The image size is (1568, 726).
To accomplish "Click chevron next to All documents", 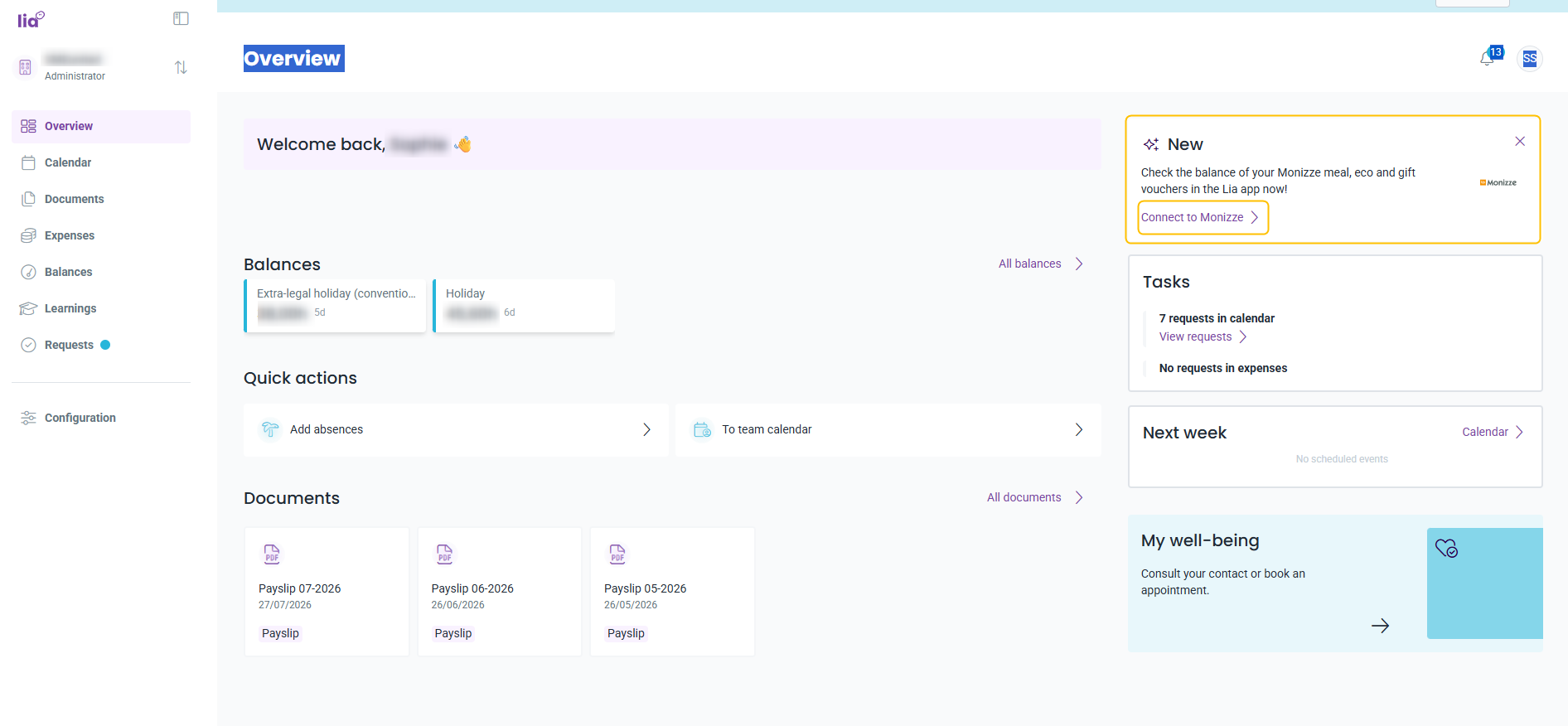I will coord(1079,497).
